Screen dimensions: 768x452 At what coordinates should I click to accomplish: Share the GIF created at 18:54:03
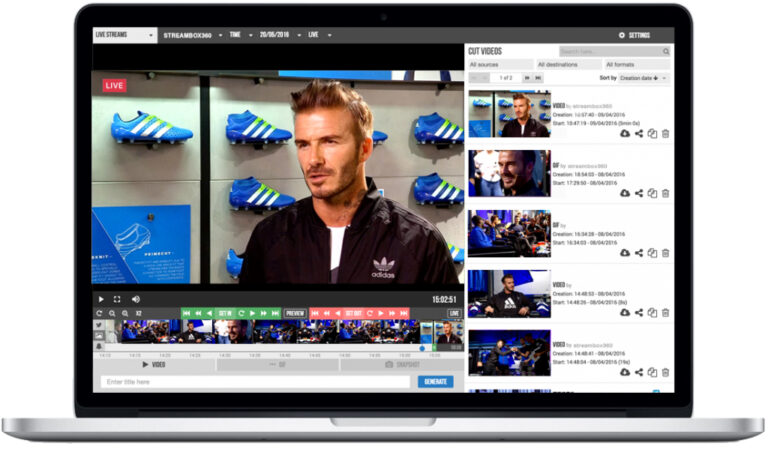(x=639, y=193)
